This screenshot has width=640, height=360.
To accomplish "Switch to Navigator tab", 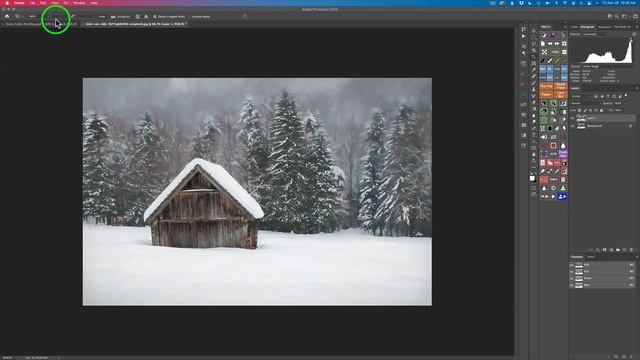I will pos(605,27).
